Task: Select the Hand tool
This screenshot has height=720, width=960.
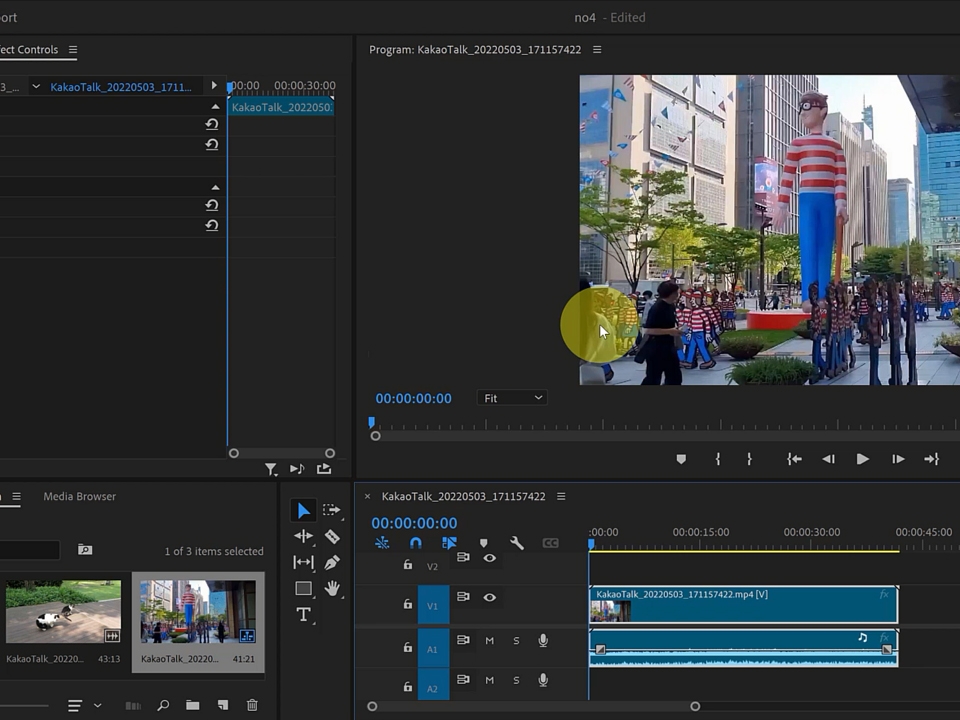Action: pyautogui.click(x=332, y=588)
